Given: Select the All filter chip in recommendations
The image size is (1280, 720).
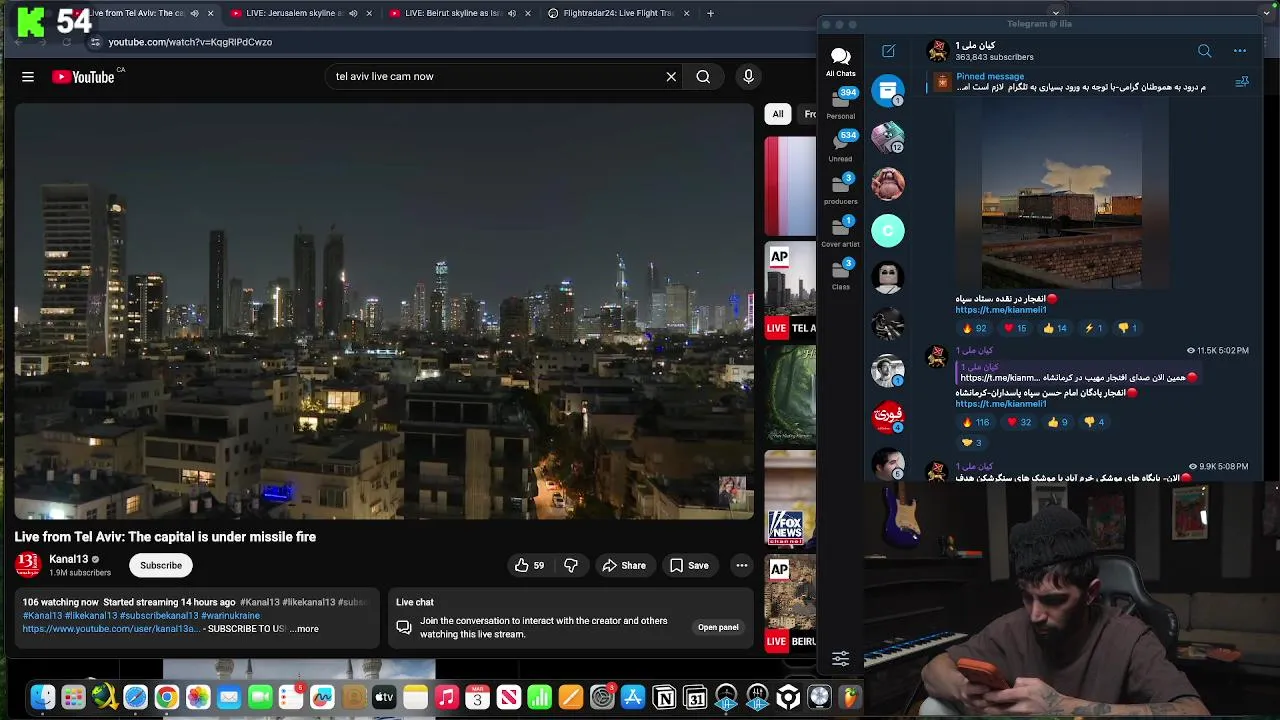Looking at the screenshot, I should 778,113.
